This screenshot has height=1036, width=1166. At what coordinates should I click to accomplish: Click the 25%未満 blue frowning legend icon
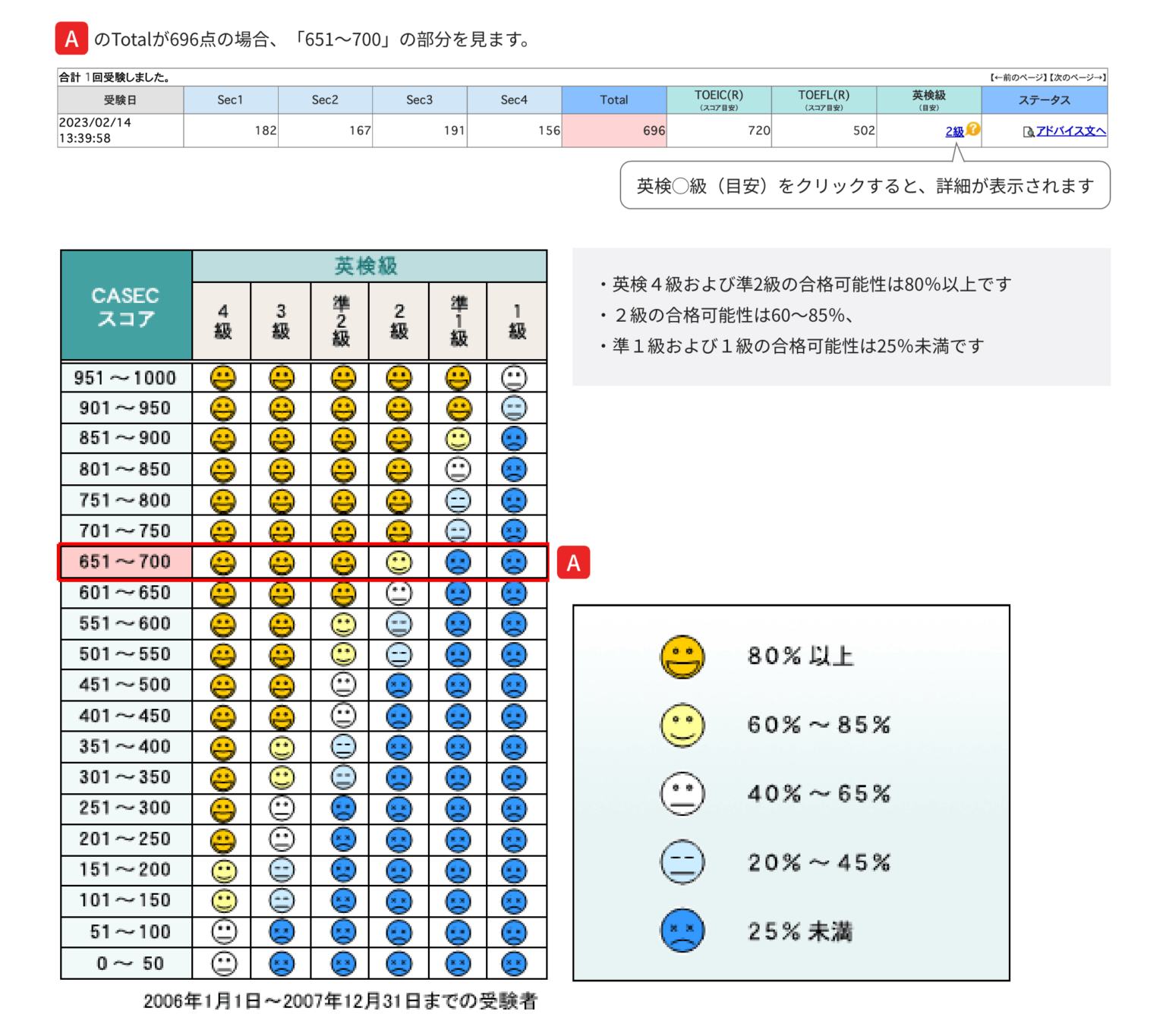[682, 931]
